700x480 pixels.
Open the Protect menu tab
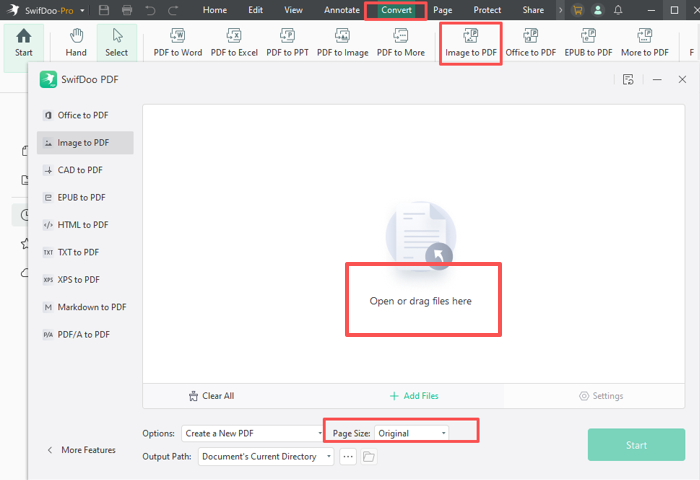(x=487, y=10)
